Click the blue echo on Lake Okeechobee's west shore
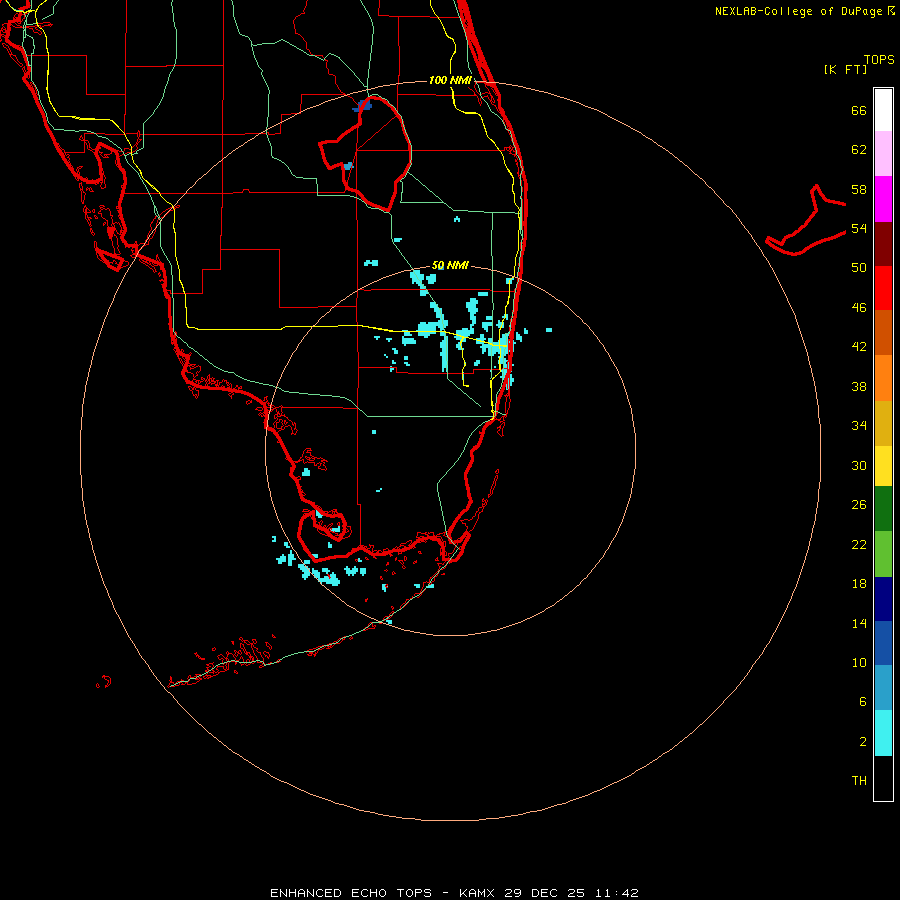Image resolution: width=900 pixels, height=900 pixels. click(x=348, y=166)
